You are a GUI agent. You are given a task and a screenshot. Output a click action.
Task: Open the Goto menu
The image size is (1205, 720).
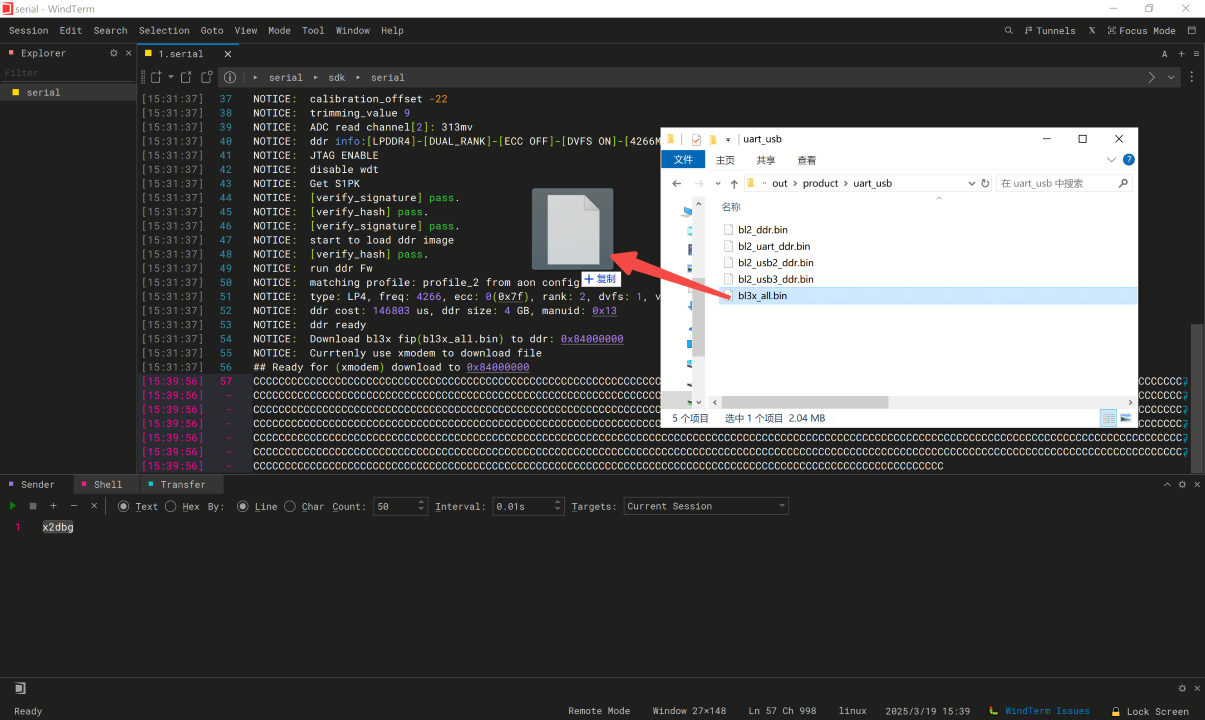pos(212,30)
